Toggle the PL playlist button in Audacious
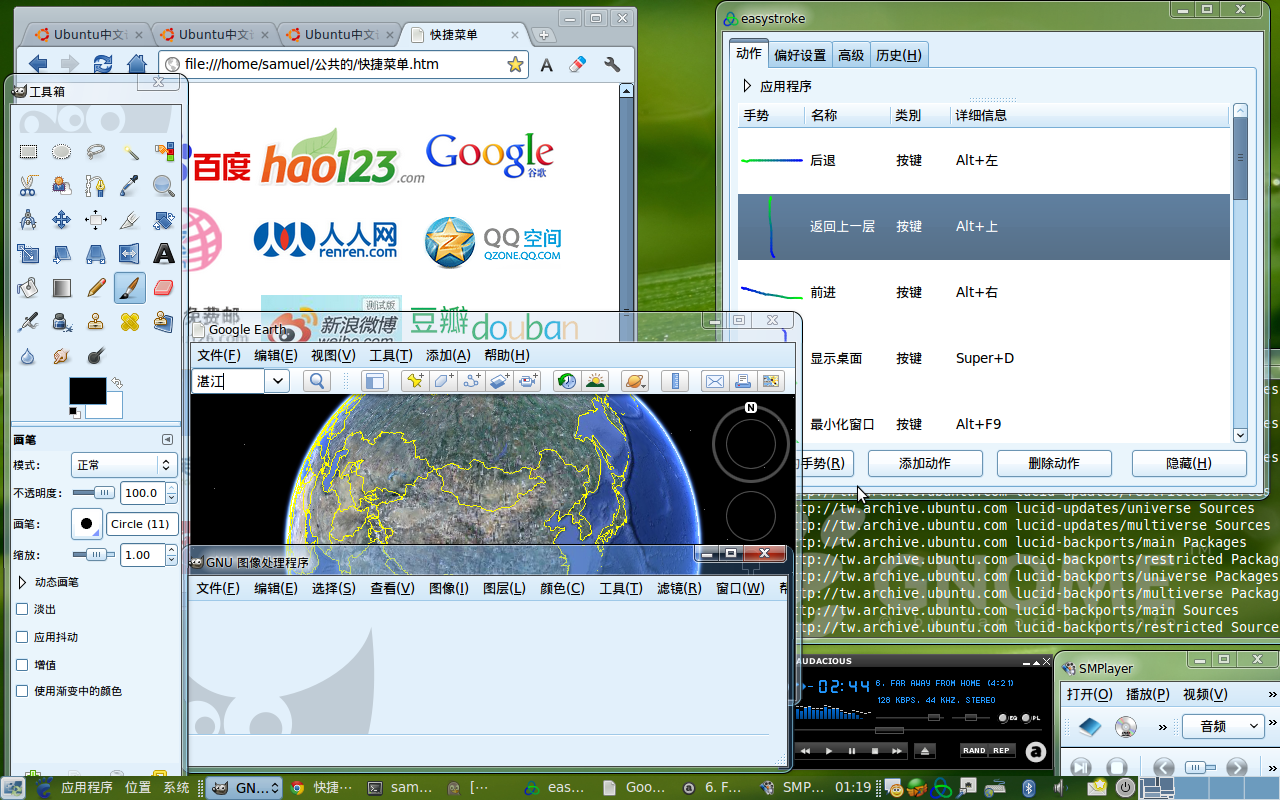 click(x=1030, y=718)
